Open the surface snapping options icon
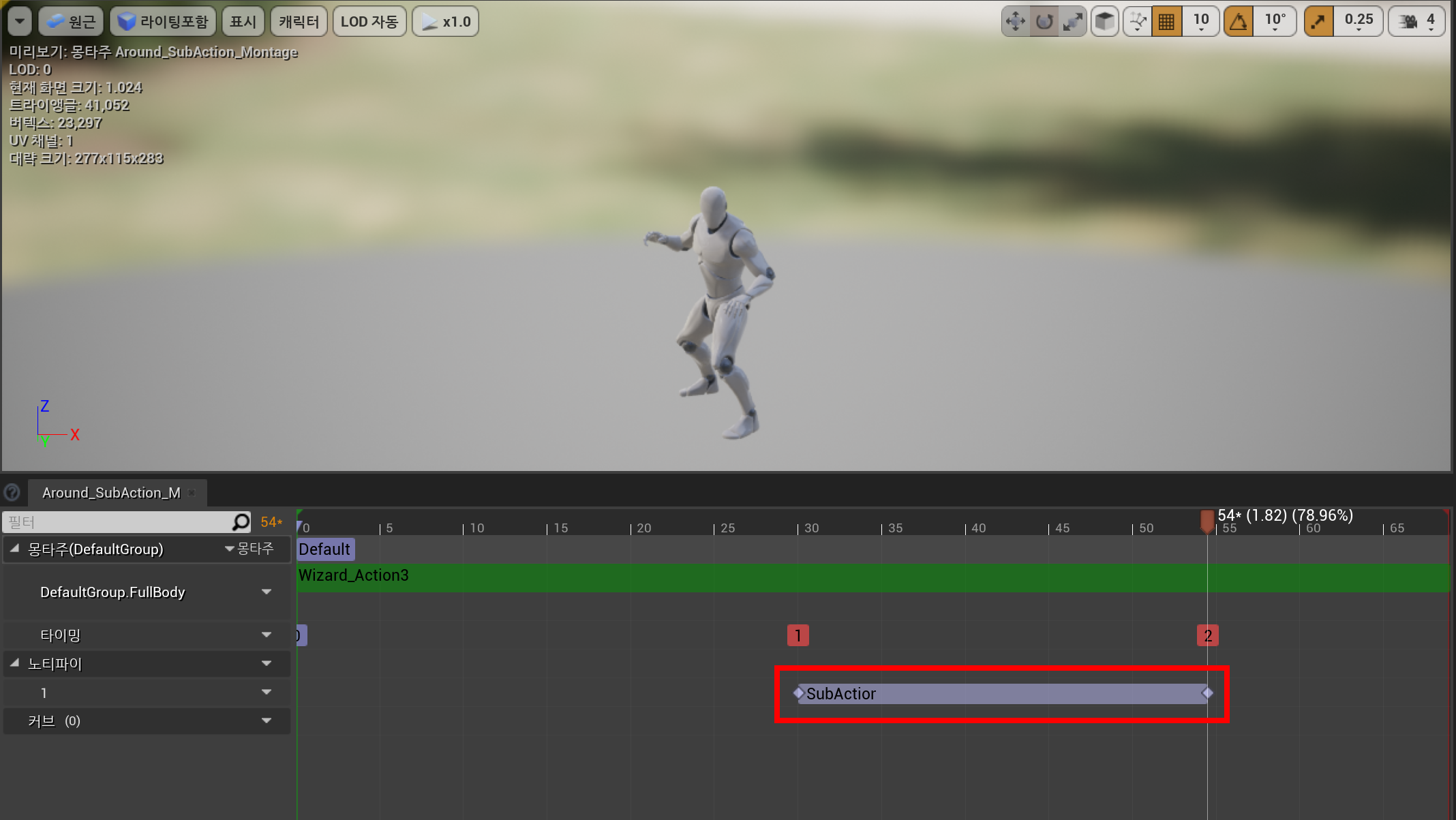 coord(1137,22)
